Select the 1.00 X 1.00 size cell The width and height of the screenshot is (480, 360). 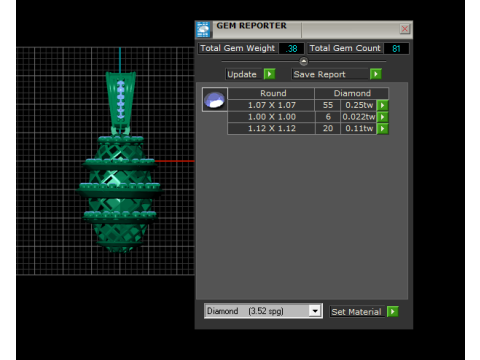[x=271, y=117]
